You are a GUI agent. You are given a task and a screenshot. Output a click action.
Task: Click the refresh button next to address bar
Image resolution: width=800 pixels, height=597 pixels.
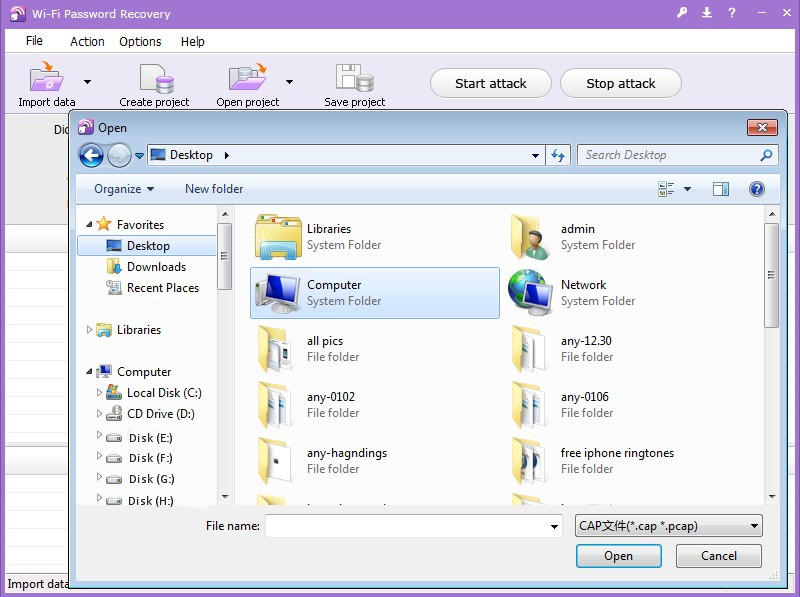click(x=558, y=155)
